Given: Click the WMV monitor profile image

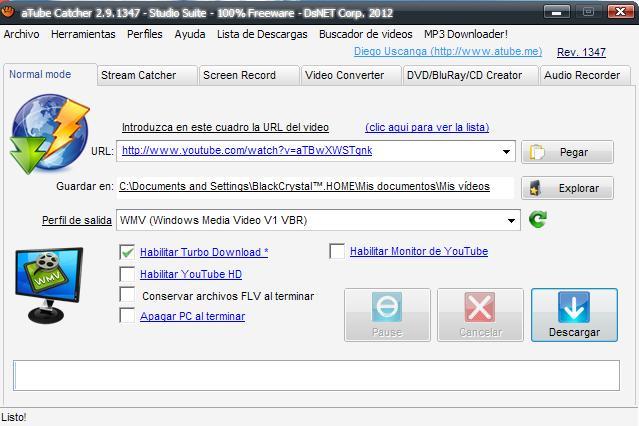Looking at the screenshot, I should 49,285.
